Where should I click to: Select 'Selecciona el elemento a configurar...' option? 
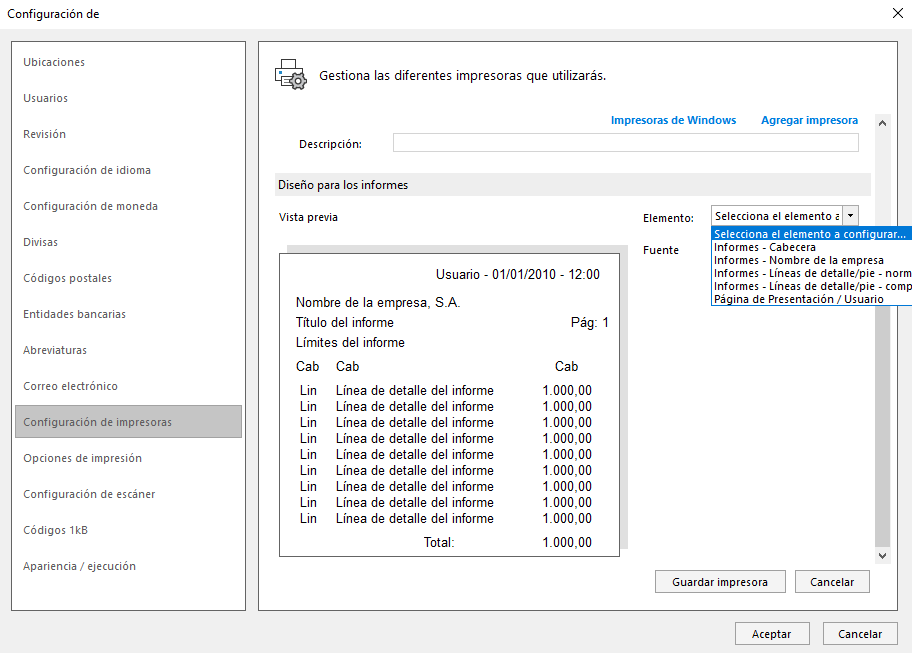(x=811, y=234)
